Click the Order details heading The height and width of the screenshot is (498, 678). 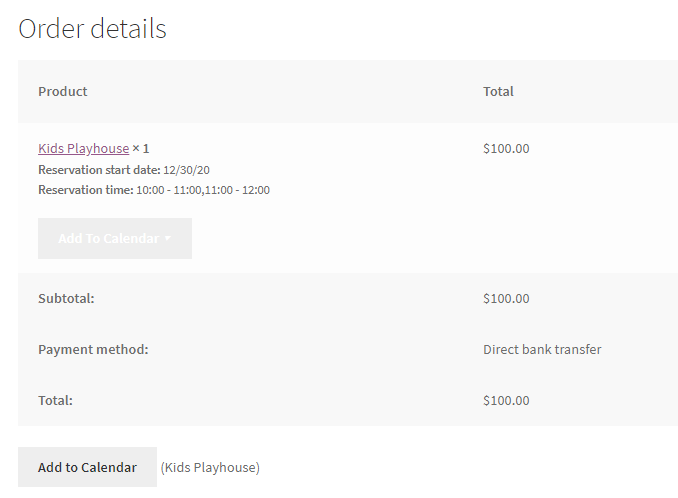coord(92,29)
